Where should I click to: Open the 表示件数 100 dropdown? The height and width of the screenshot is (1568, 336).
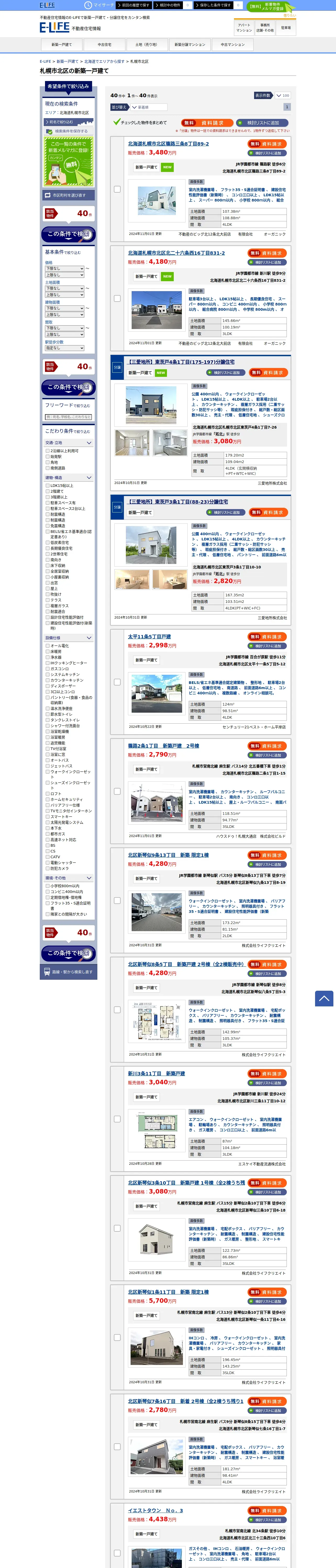(x=282, y=96)
